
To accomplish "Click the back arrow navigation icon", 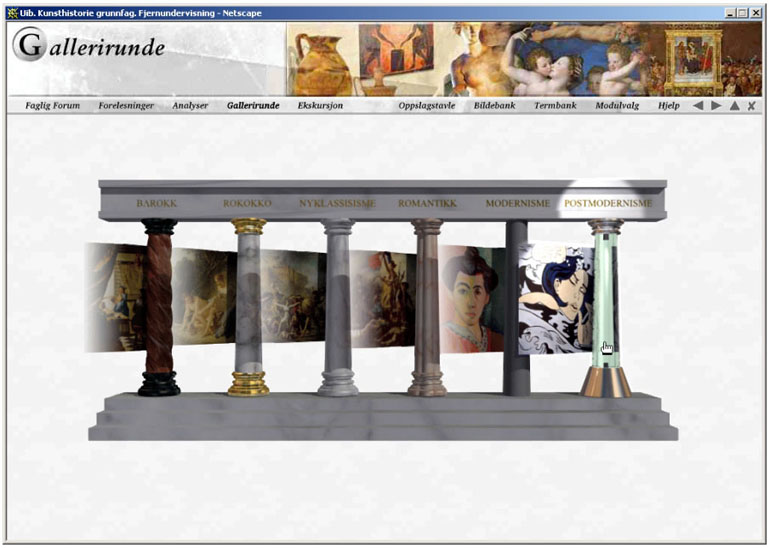I will (698, 105).
